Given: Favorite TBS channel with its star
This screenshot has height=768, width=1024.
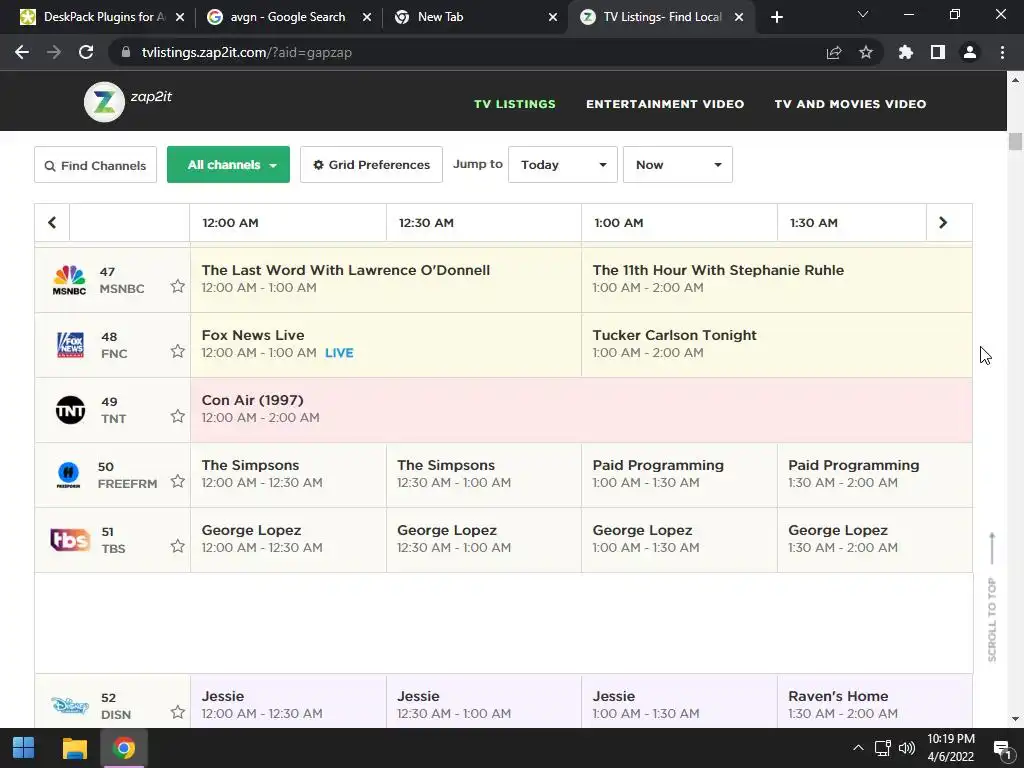Looking at the screenshot, I should click(178, 546).
